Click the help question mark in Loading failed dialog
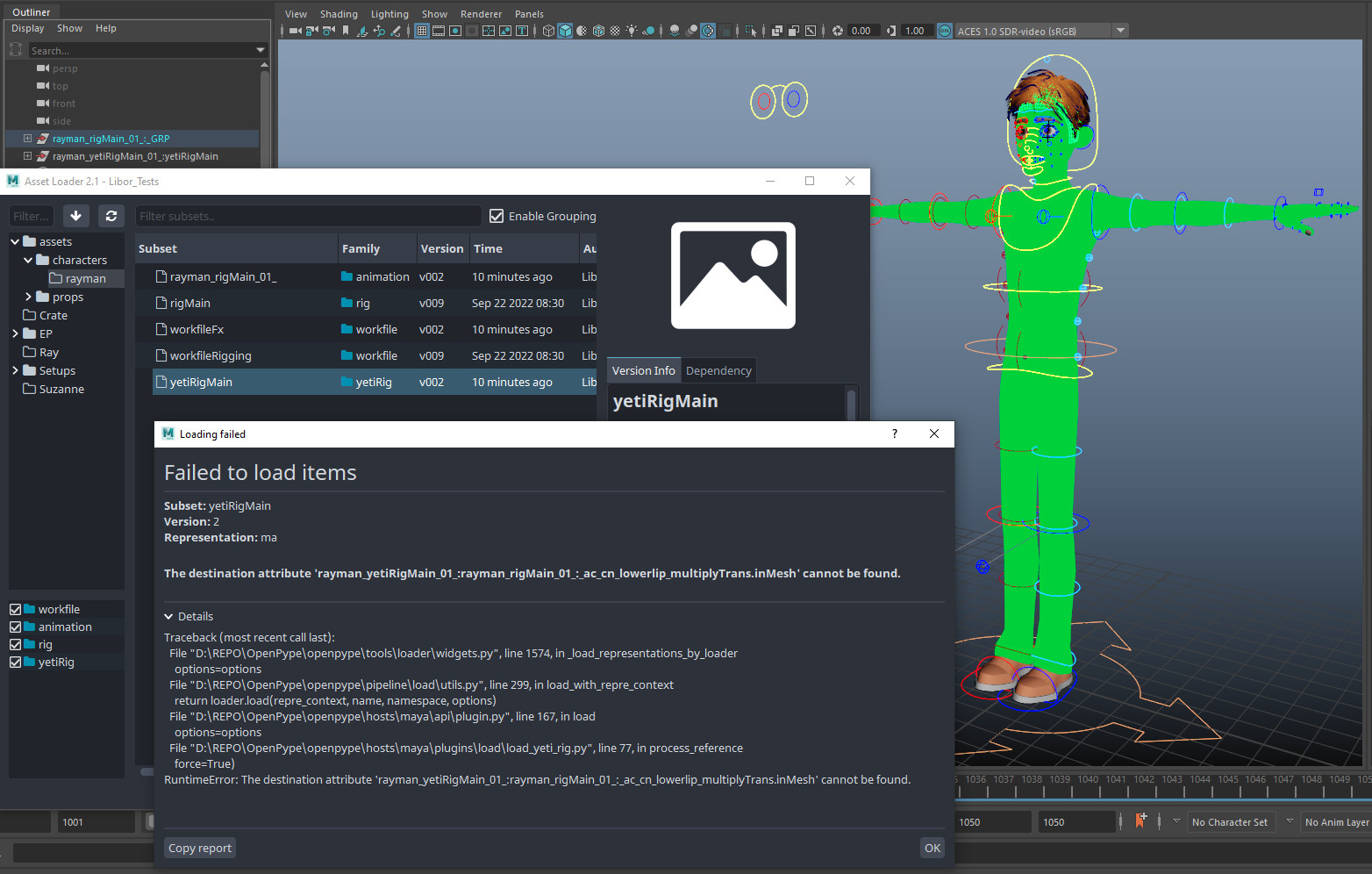The image size is (1372, 874). point(895,433)
